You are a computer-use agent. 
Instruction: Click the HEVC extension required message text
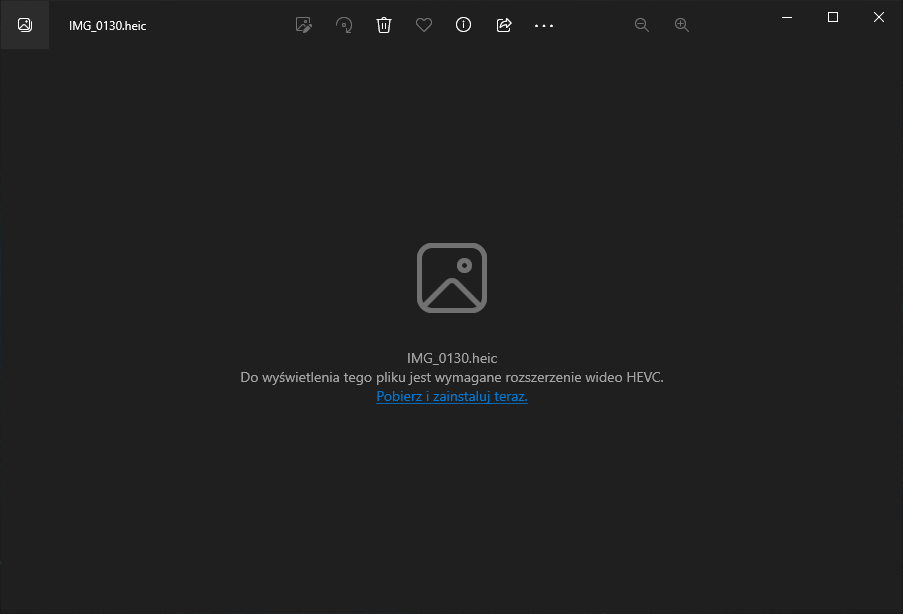pyautogui.click(x=452, y=377)
